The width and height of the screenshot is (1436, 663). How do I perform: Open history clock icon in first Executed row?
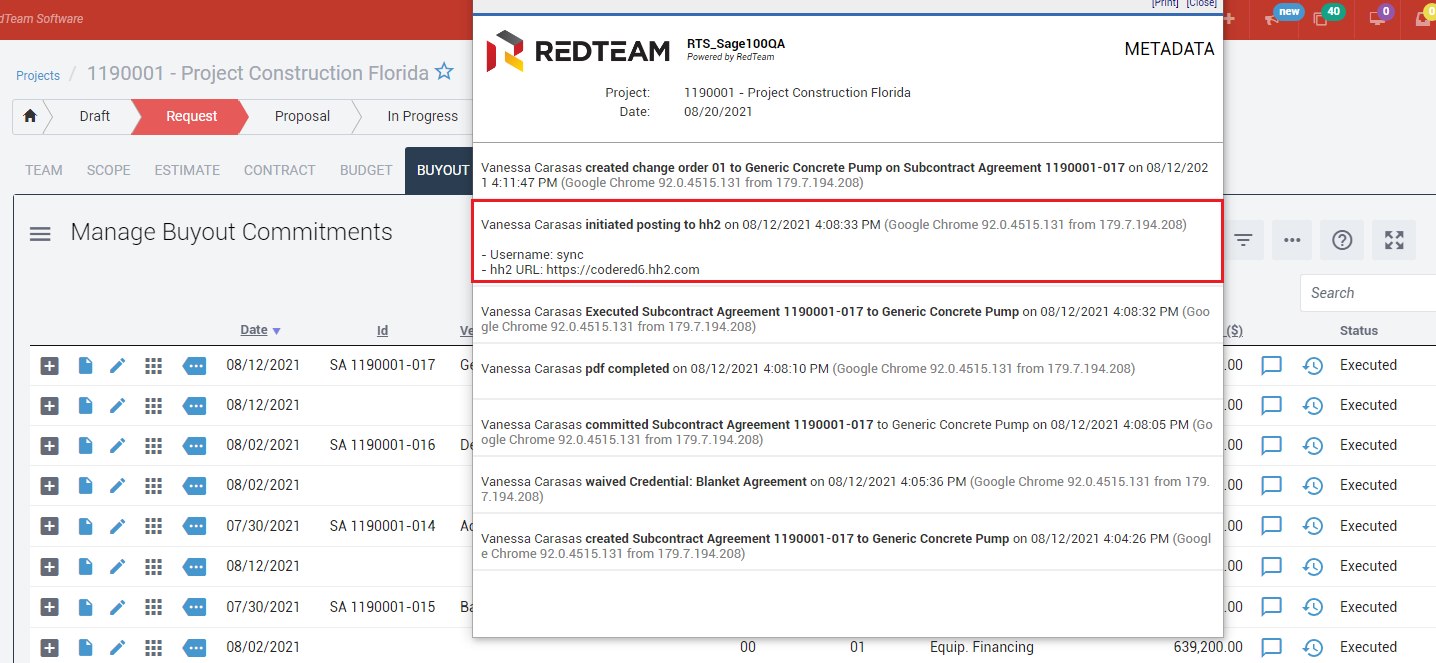[x=1312, y=366]
